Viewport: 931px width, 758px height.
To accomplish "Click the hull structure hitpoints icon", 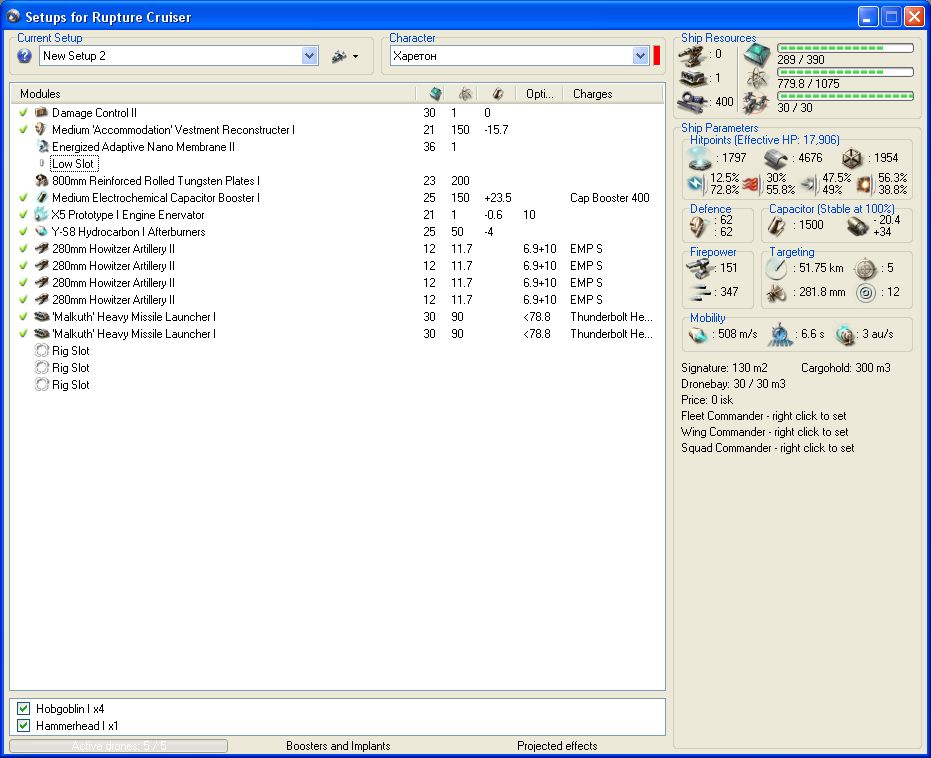I will [851, 158].
